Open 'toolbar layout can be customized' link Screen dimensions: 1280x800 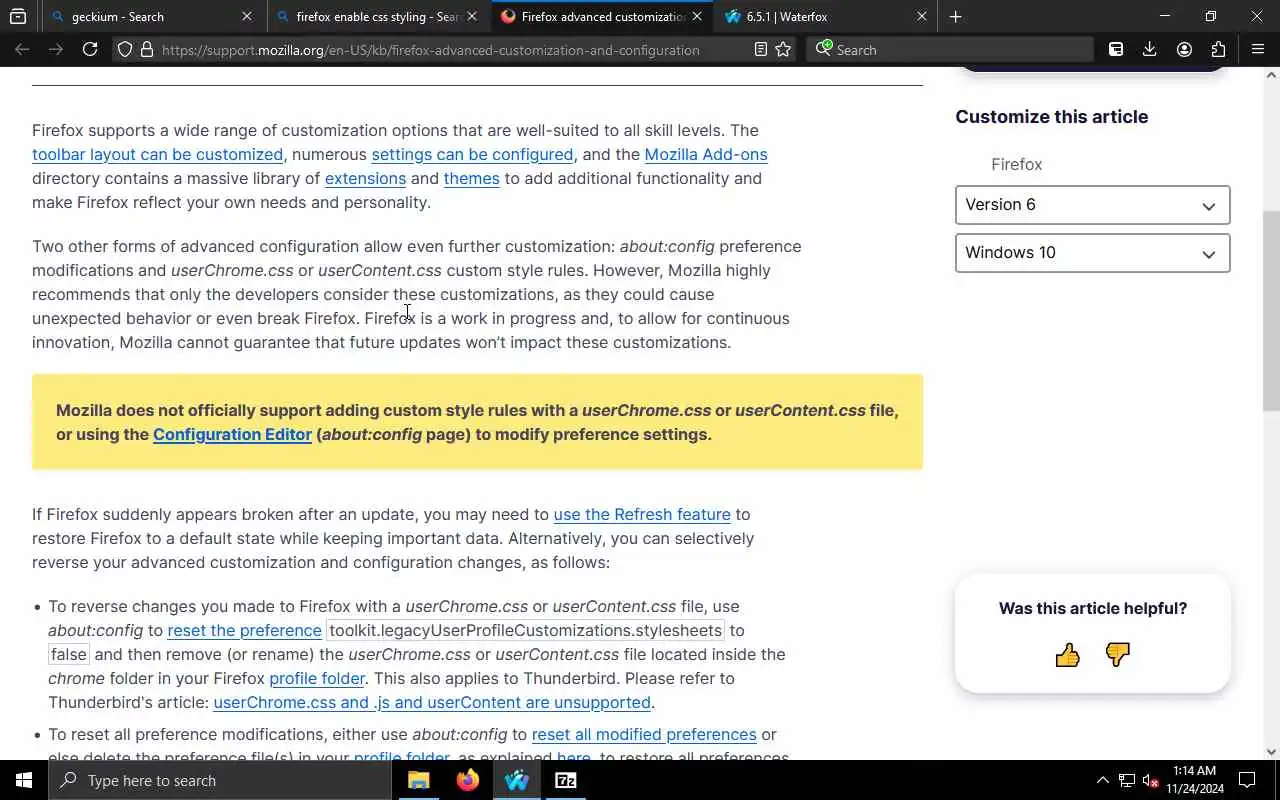pos(157,154)
